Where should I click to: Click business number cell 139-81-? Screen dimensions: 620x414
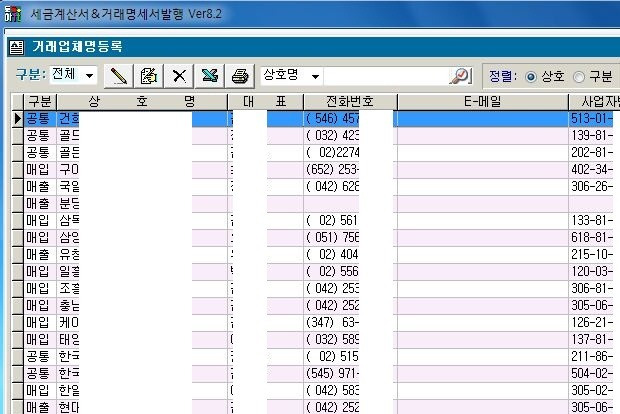[x=591, y=136]
